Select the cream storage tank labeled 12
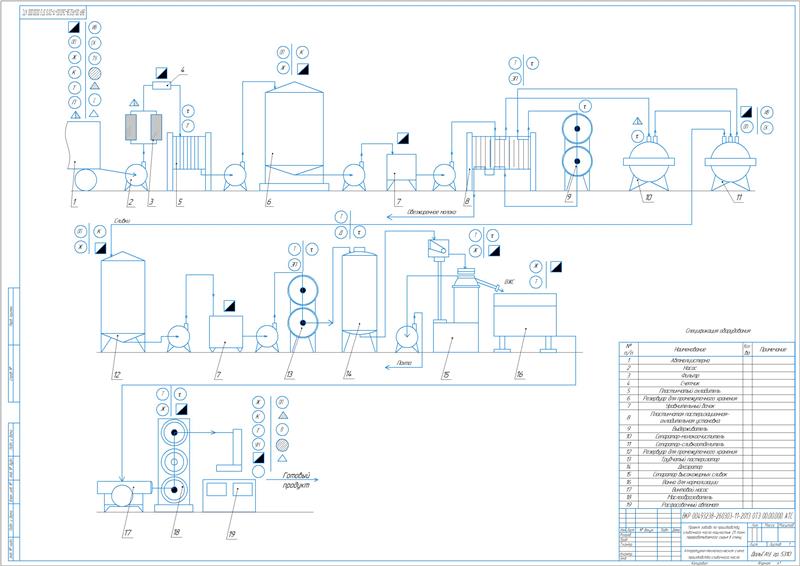The image size is (800, 566). point(122,301)
